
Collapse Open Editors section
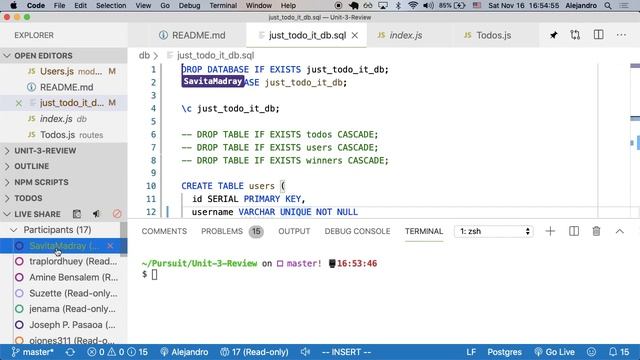[64, 56]
